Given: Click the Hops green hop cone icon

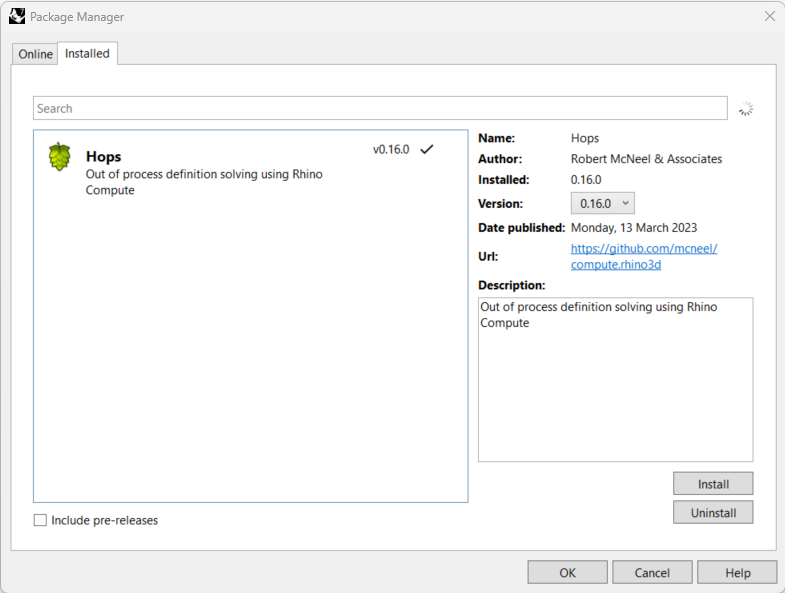Looking at the screenshot, I should 60,157.
